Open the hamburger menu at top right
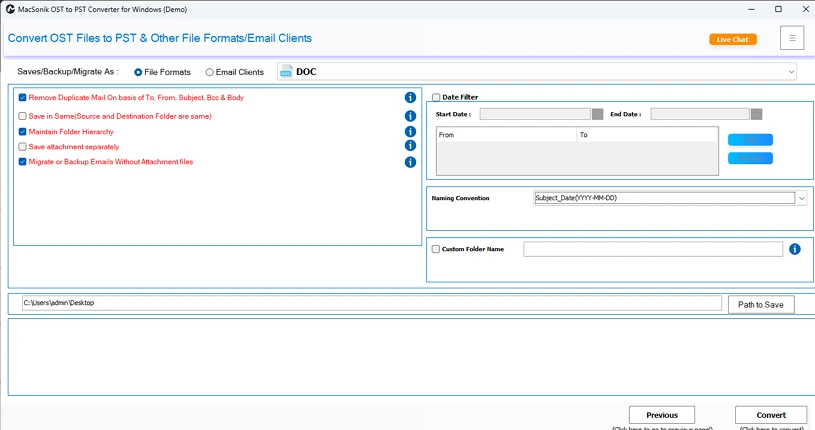This screenshot has height=430, width=815. 791,38
